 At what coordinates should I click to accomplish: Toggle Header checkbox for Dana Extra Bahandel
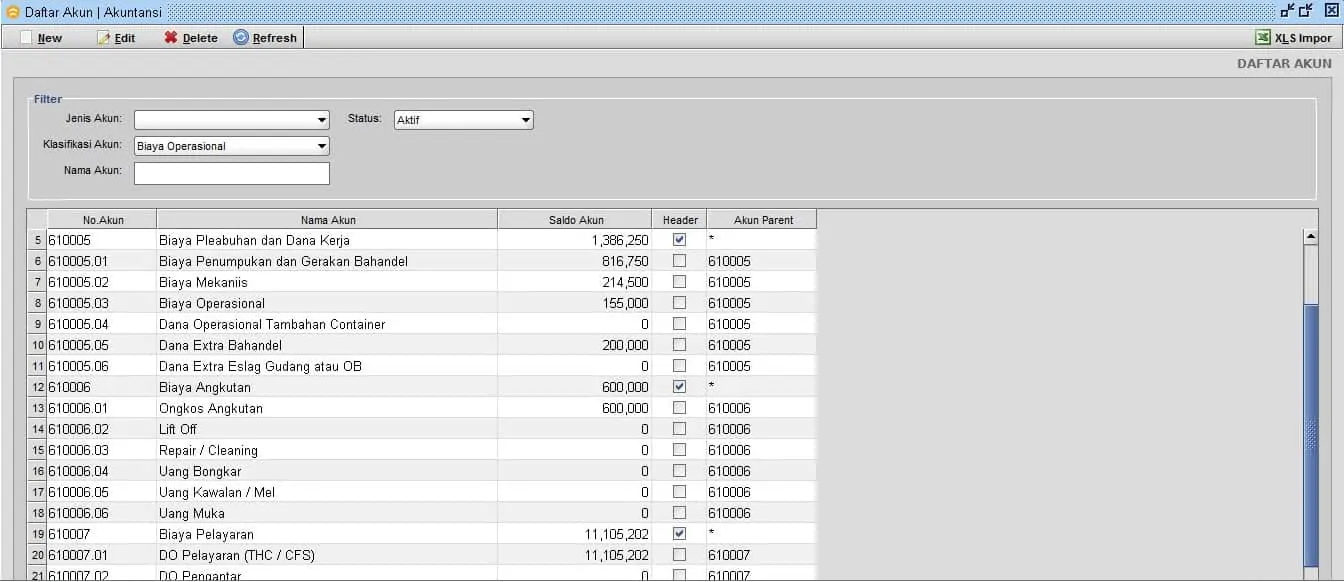(x=679, y=345)
